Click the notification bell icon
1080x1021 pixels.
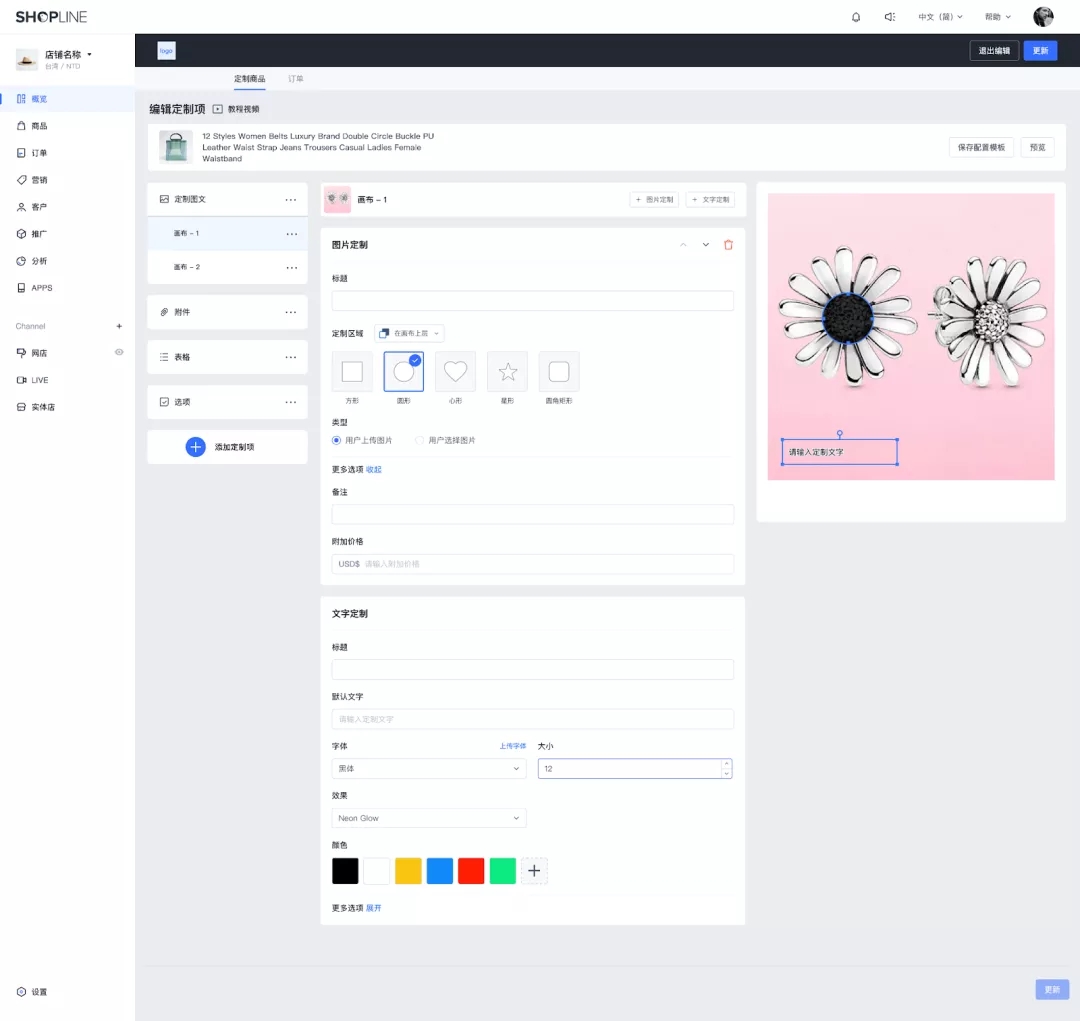[856, 17]
